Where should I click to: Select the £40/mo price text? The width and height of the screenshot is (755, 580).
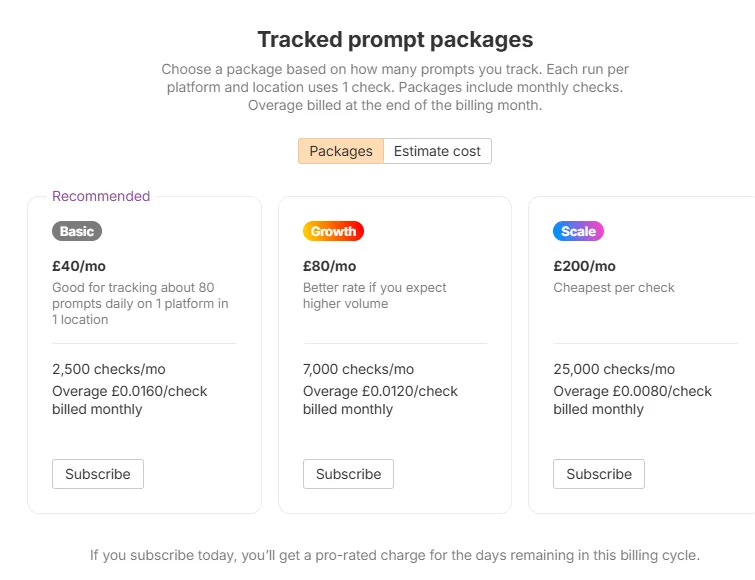(79, 266)
